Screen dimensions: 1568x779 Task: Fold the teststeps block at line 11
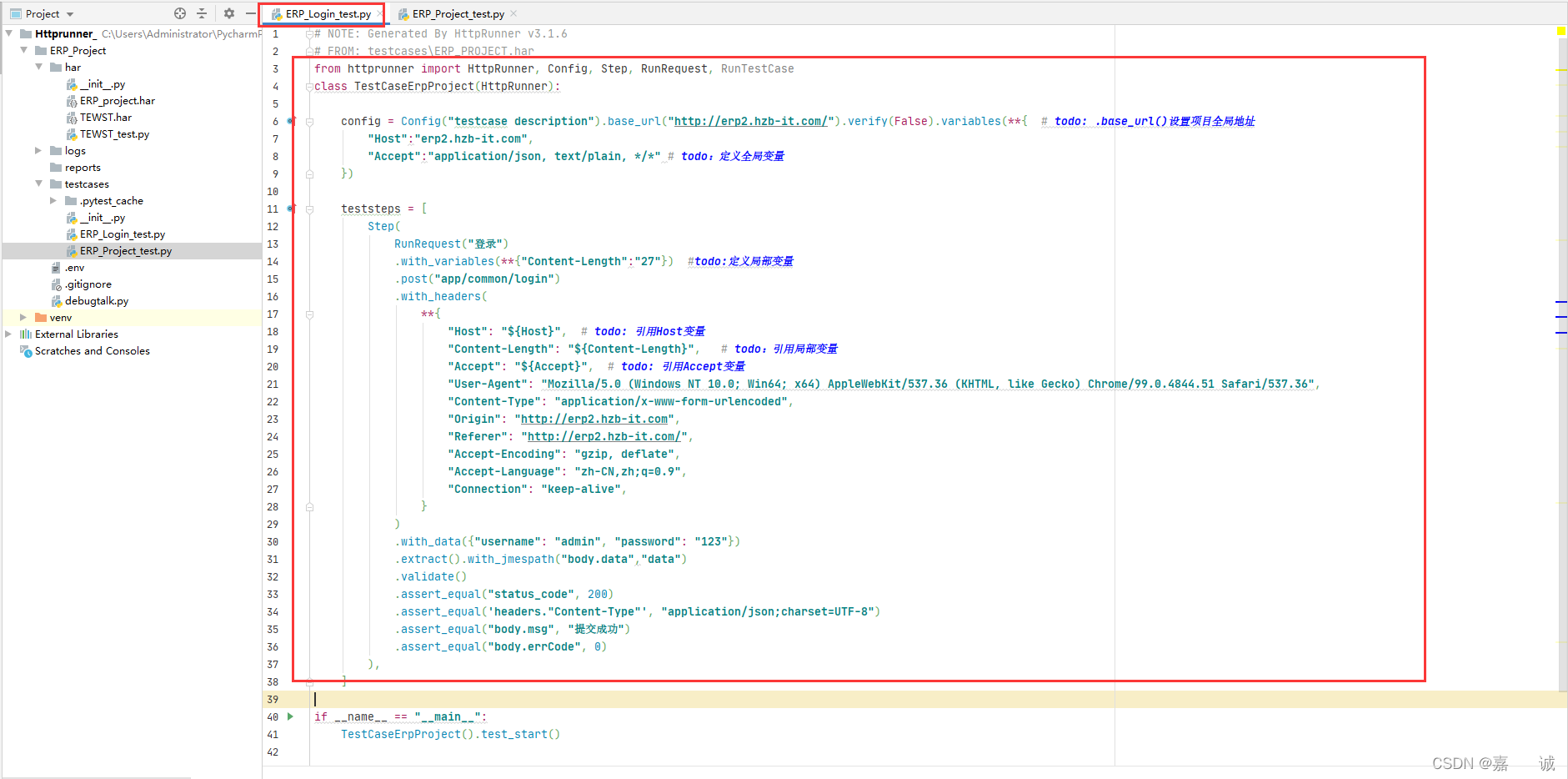(309, 209)
